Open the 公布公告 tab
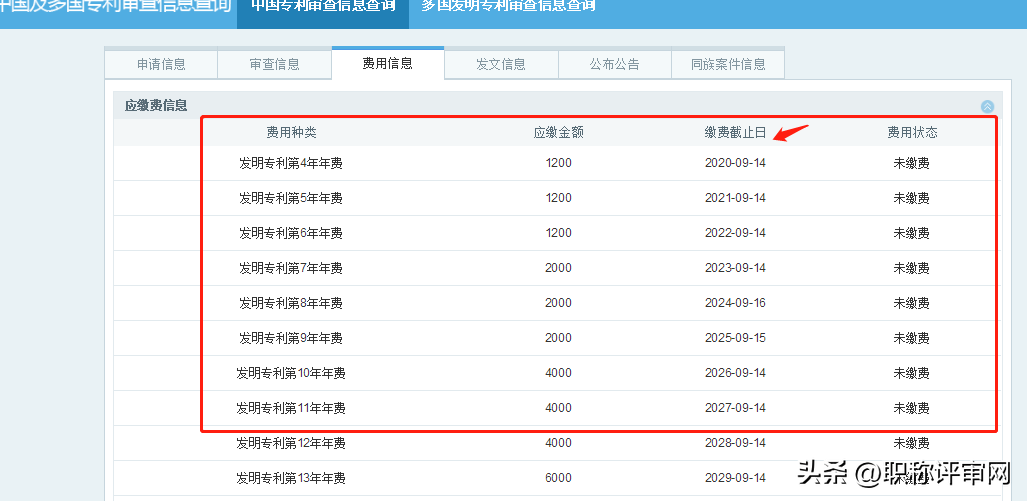The image size is (1027, 501). tap(614, 64)
